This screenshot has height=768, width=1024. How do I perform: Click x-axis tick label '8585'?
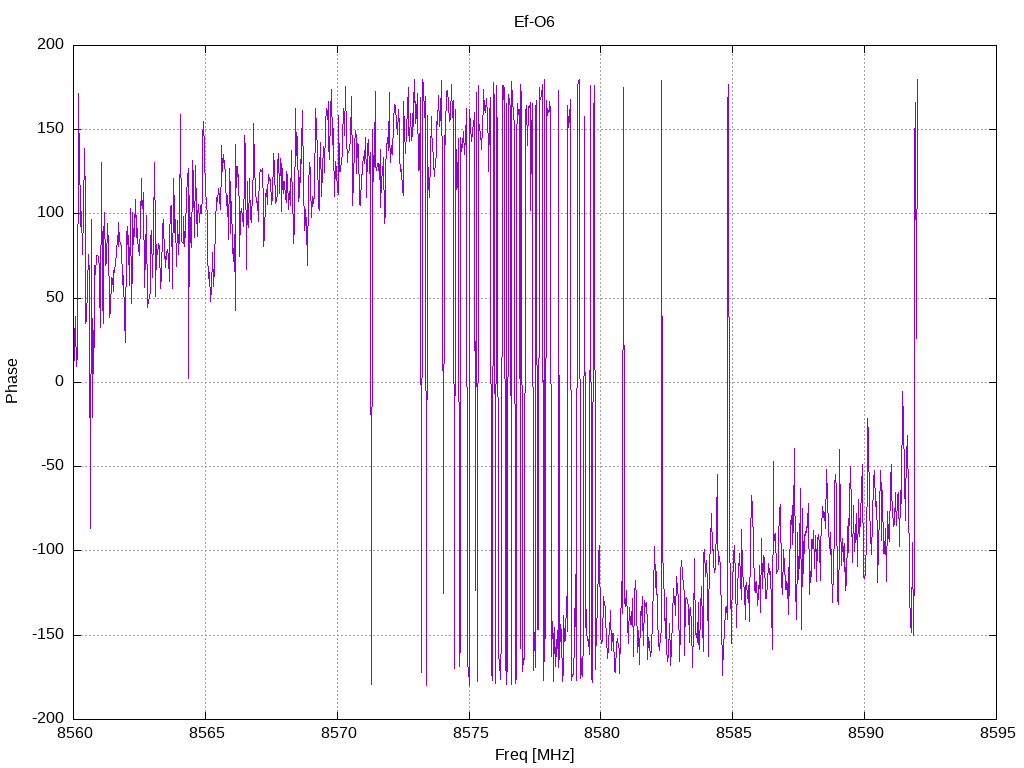(x=733, y=733)
